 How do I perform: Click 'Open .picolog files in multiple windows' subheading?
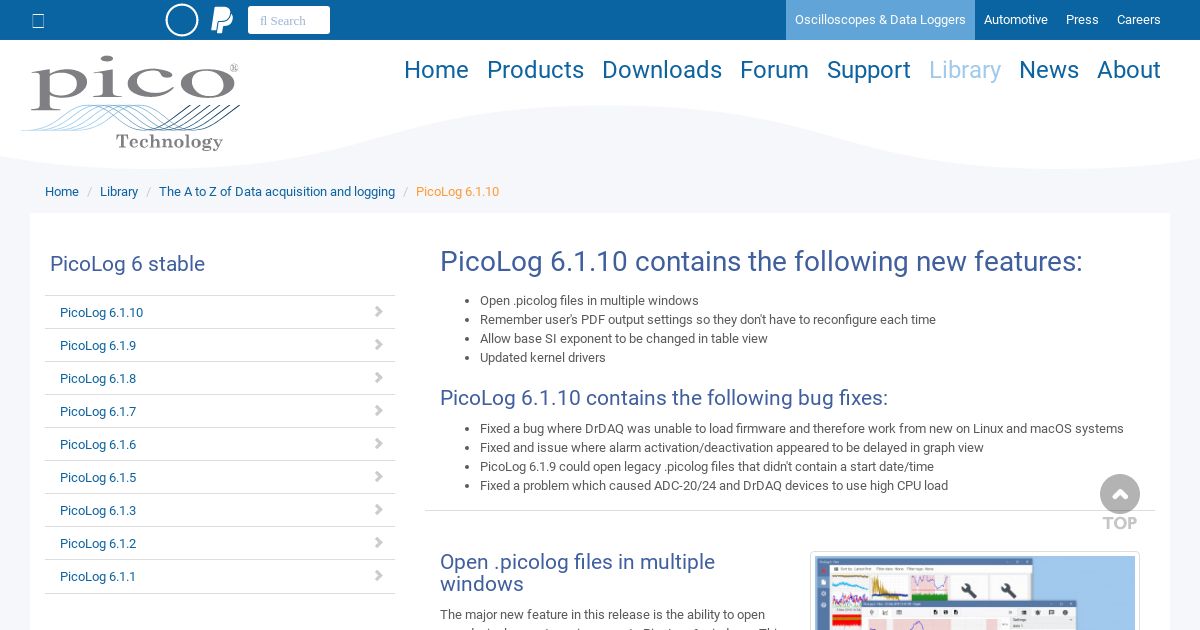coord(578,573)
